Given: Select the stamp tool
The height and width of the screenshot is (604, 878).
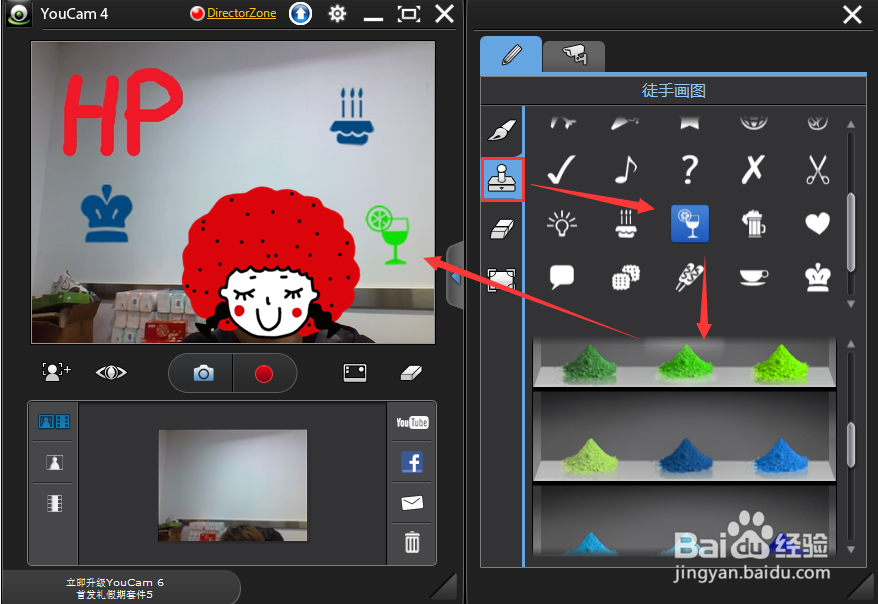Looking at the screenshot, I should pos(502,179).
